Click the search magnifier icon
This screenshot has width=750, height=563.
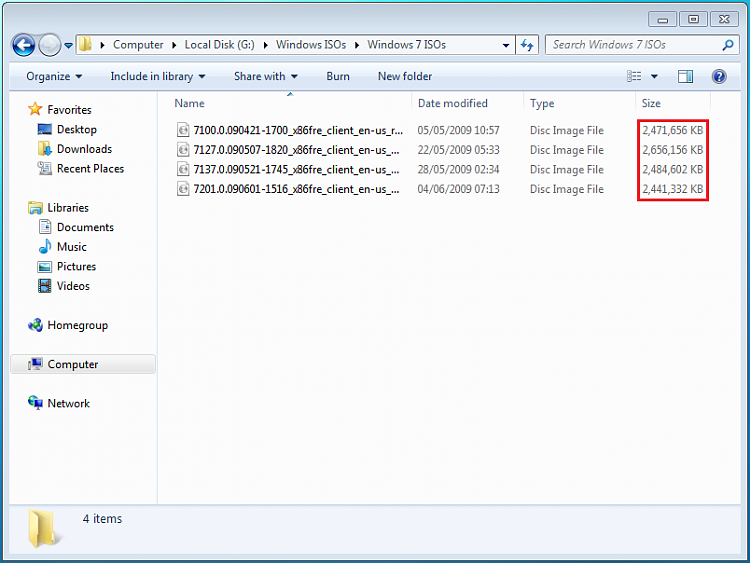click(728, 45)
